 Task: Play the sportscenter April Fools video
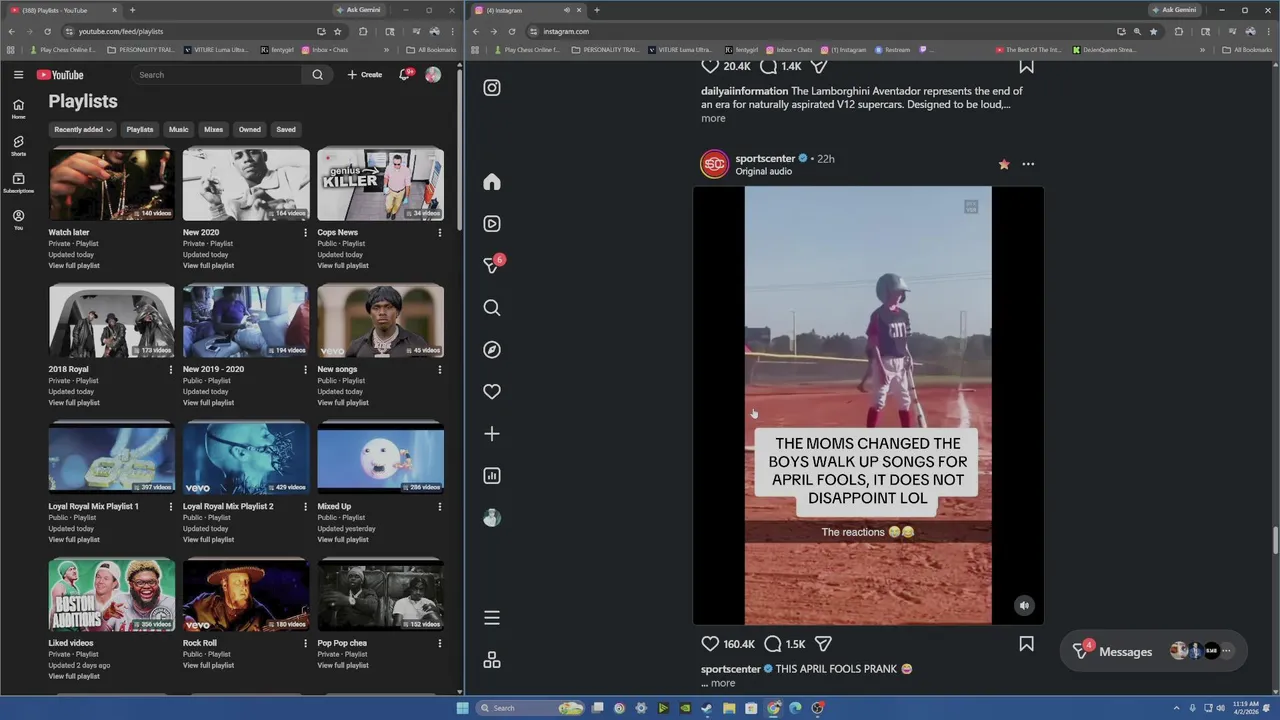pyautogui.click(x=868, y=405)
